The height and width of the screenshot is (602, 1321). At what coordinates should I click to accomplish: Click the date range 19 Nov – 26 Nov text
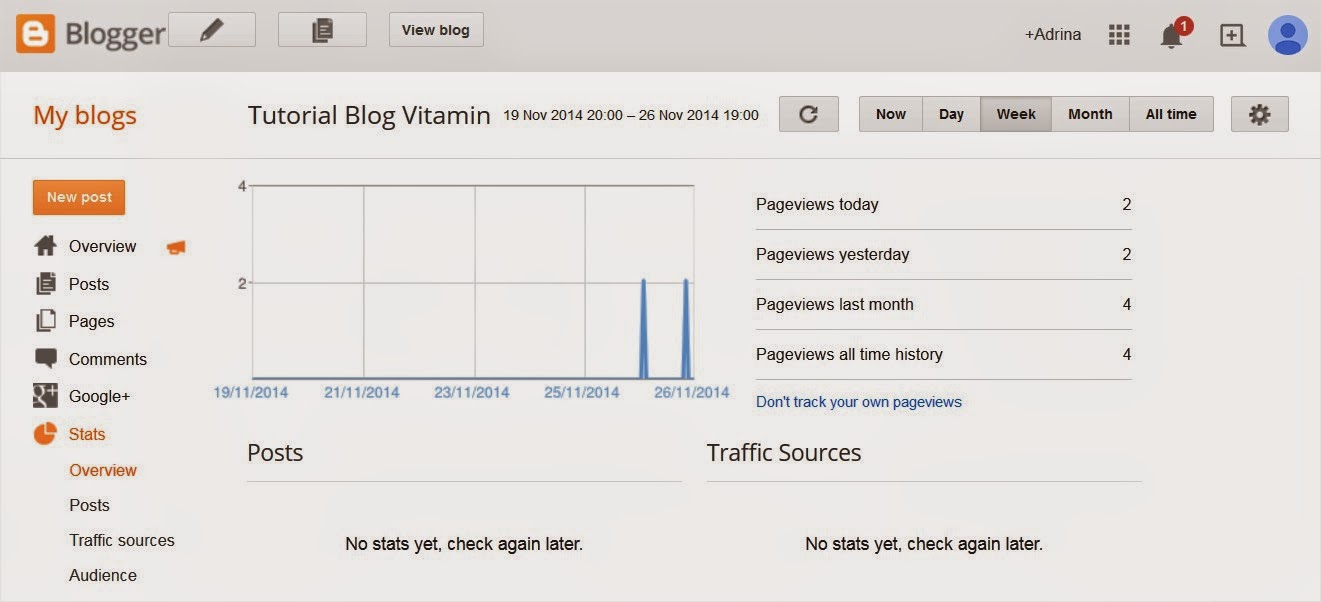[631, 115]
